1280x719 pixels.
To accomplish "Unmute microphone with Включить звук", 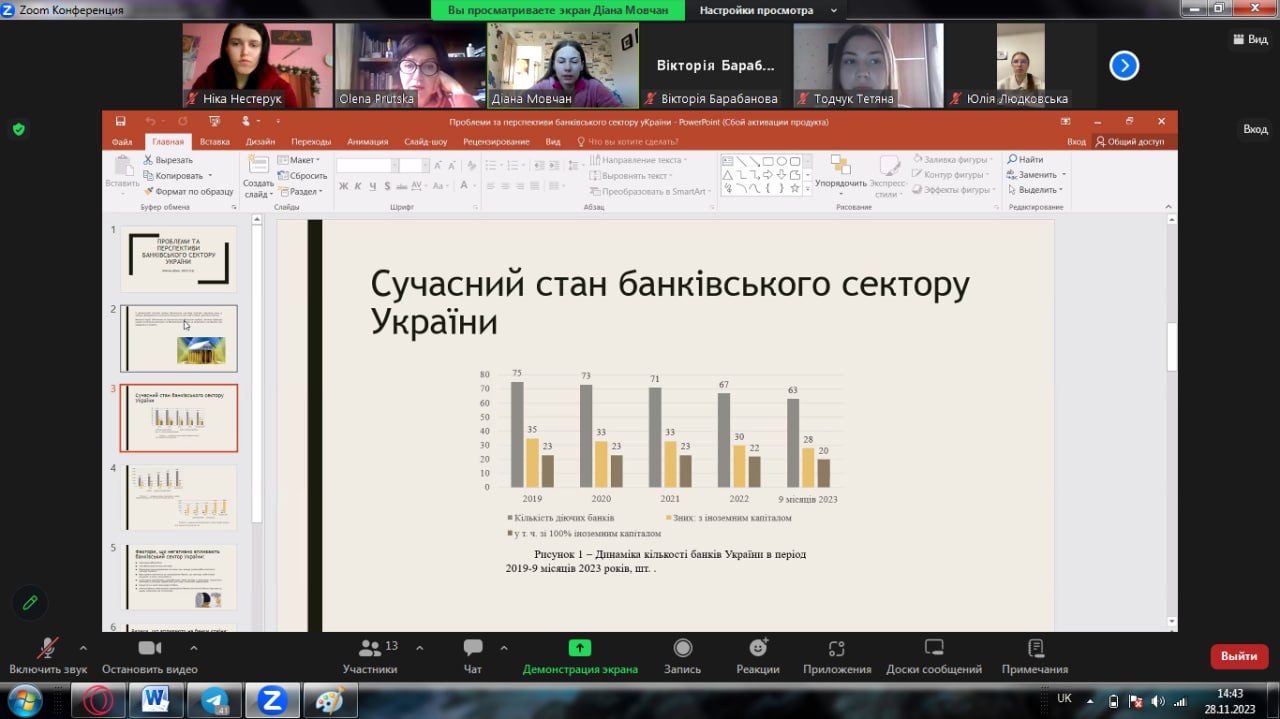I will point(47,655).
